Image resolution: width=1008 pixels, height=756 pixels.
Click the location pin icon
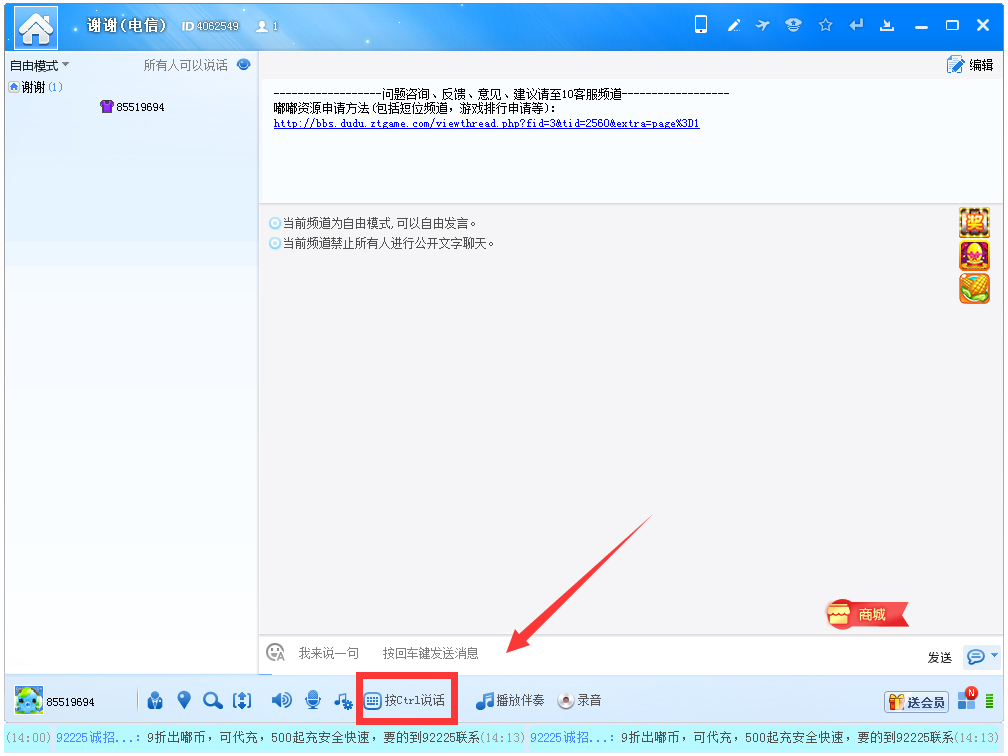pyautogui.click(x=184, y=701)
